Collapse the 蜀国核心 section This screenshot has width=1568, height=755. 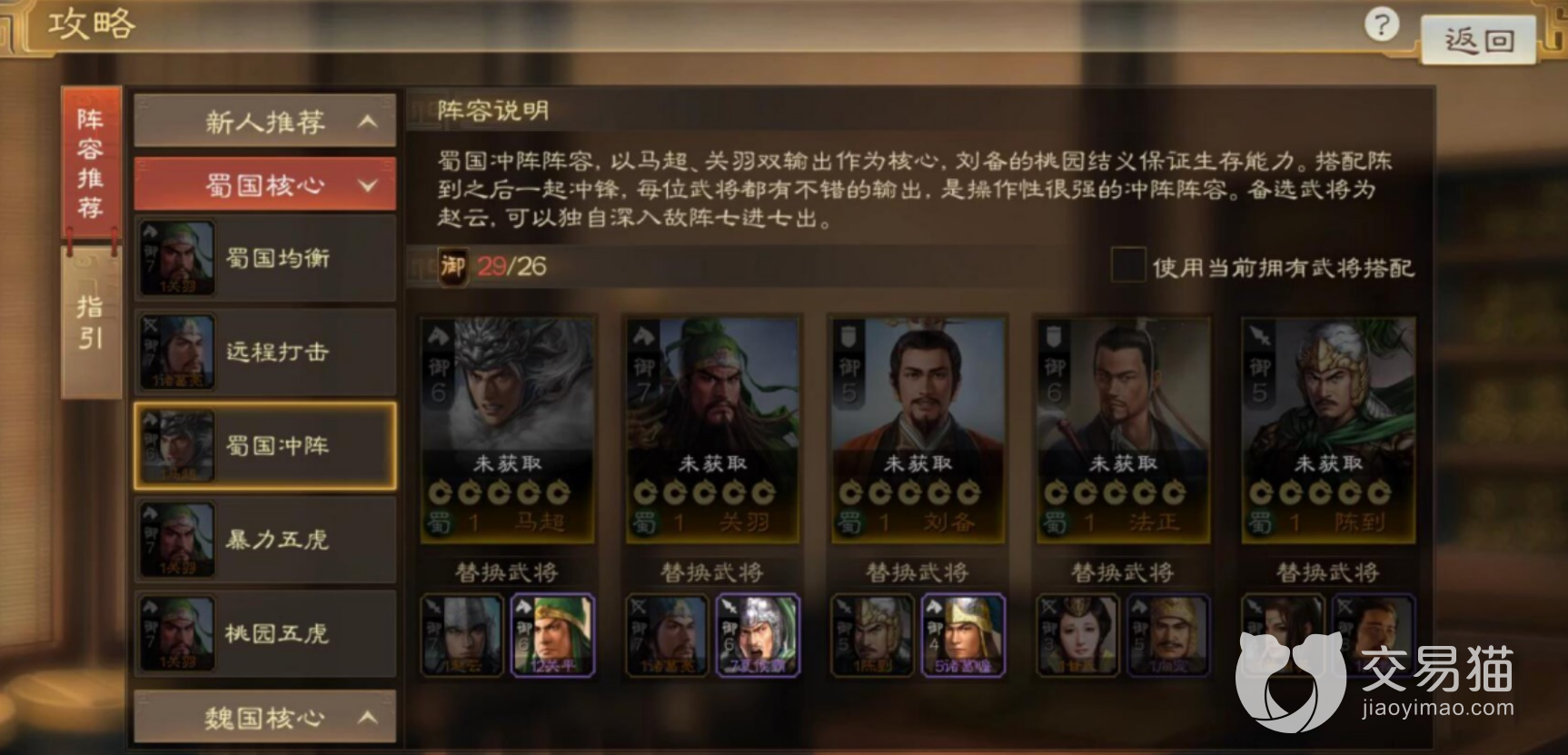click(265, 184)
